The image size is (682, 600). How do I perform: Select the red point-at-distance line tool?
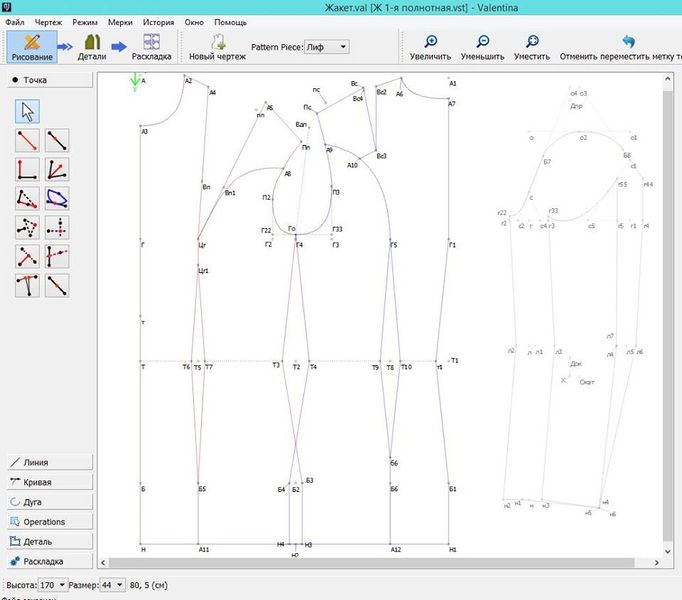coord(28,140)
